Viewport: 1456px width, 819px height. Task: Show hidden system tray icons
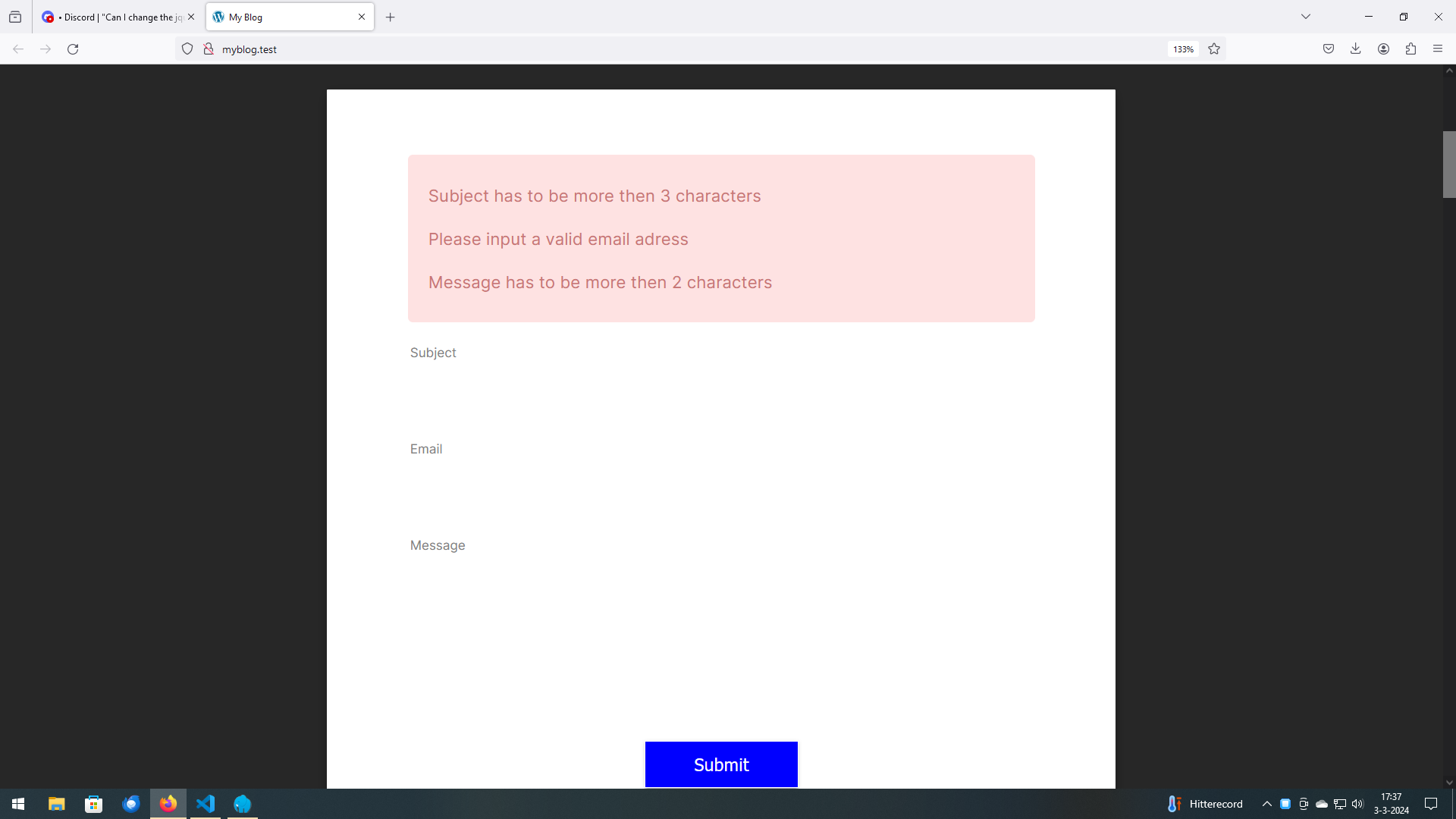pyautogui.click(x=1266, y=804)
